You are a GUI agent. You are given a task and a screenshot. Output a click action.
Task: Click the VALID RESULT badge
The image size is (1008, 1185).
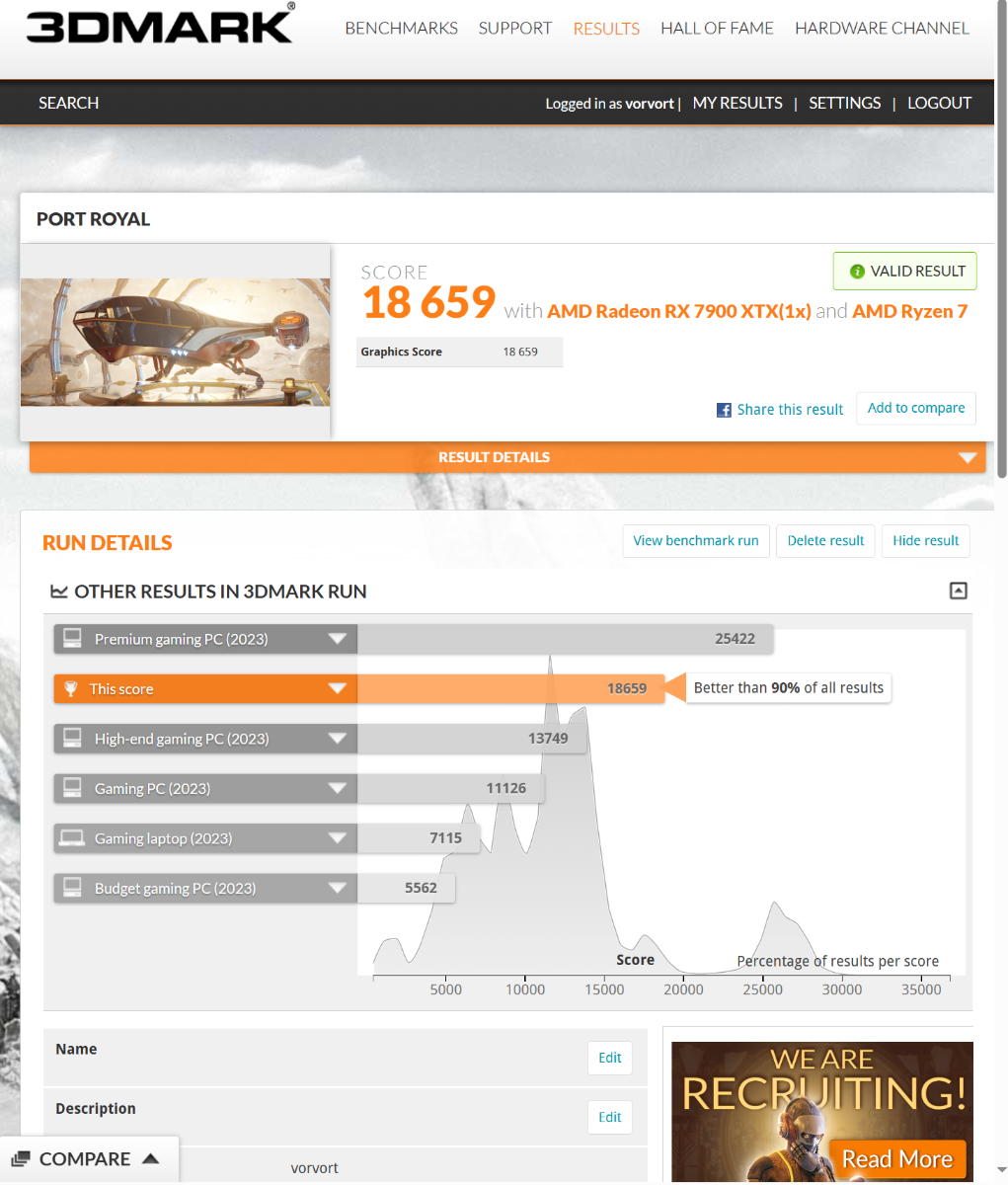coord(904,271)
